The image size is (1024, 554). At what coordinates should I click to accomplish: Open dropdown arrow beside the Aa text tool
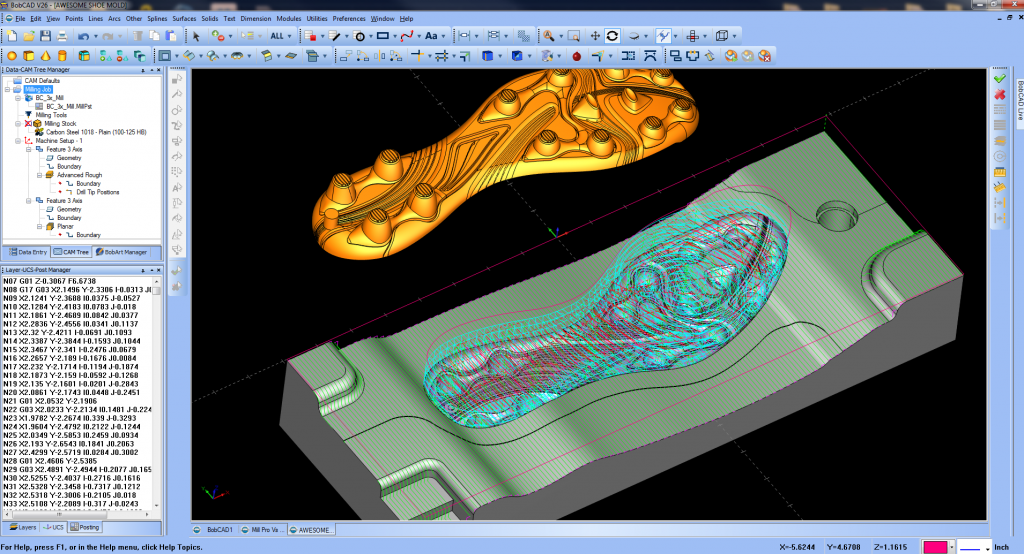pos(443,37)
